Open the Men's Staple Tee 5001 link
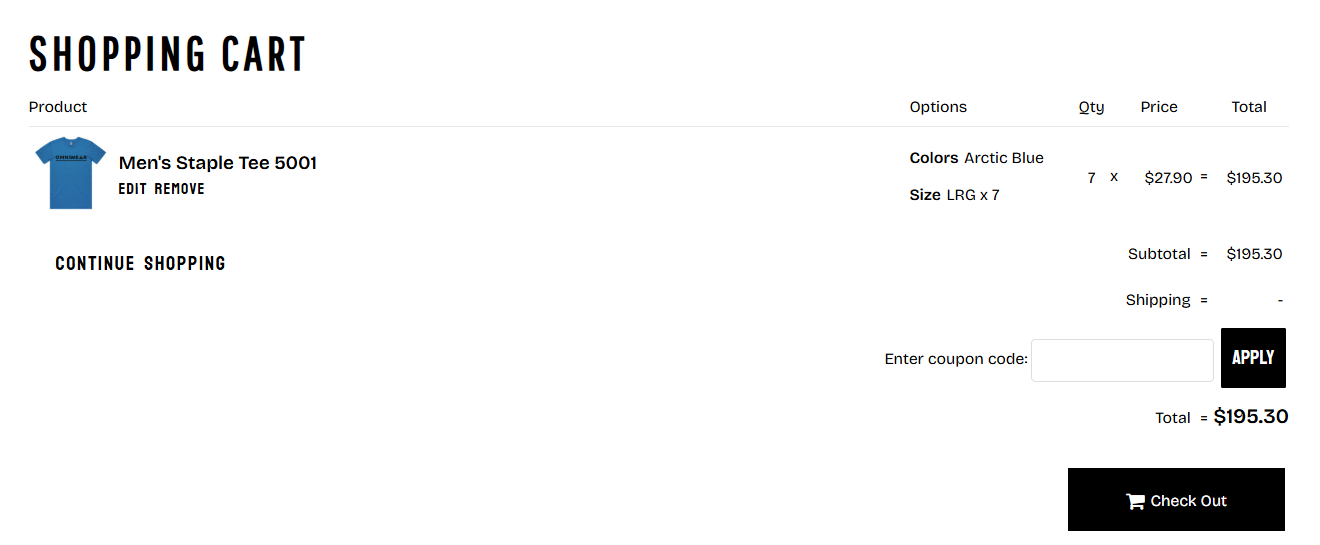 click(x=217, y=163)
